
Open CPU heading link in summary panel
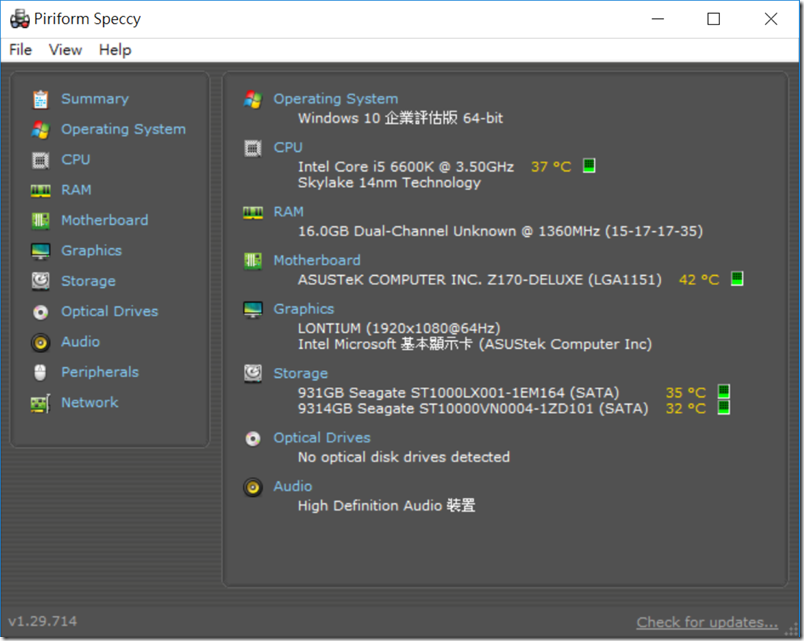pos(288,148)
